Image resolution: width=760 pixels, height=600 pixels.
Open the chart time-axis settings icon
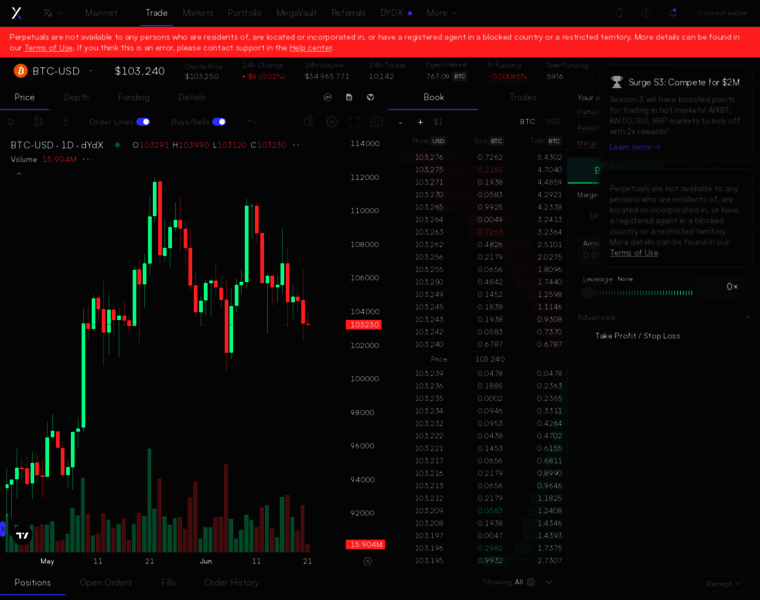click(367, 561)
